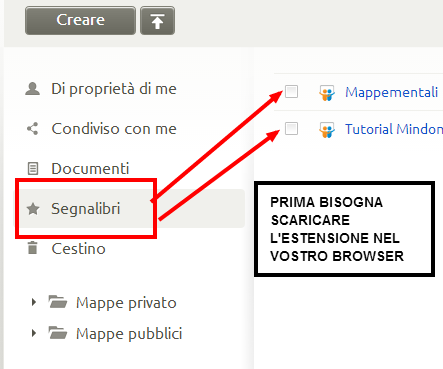Click the map icon next to Mappementali
Image resolution: width=443 pixels, height=369 pixels.
pyautogui.click(x=327, y=93)
